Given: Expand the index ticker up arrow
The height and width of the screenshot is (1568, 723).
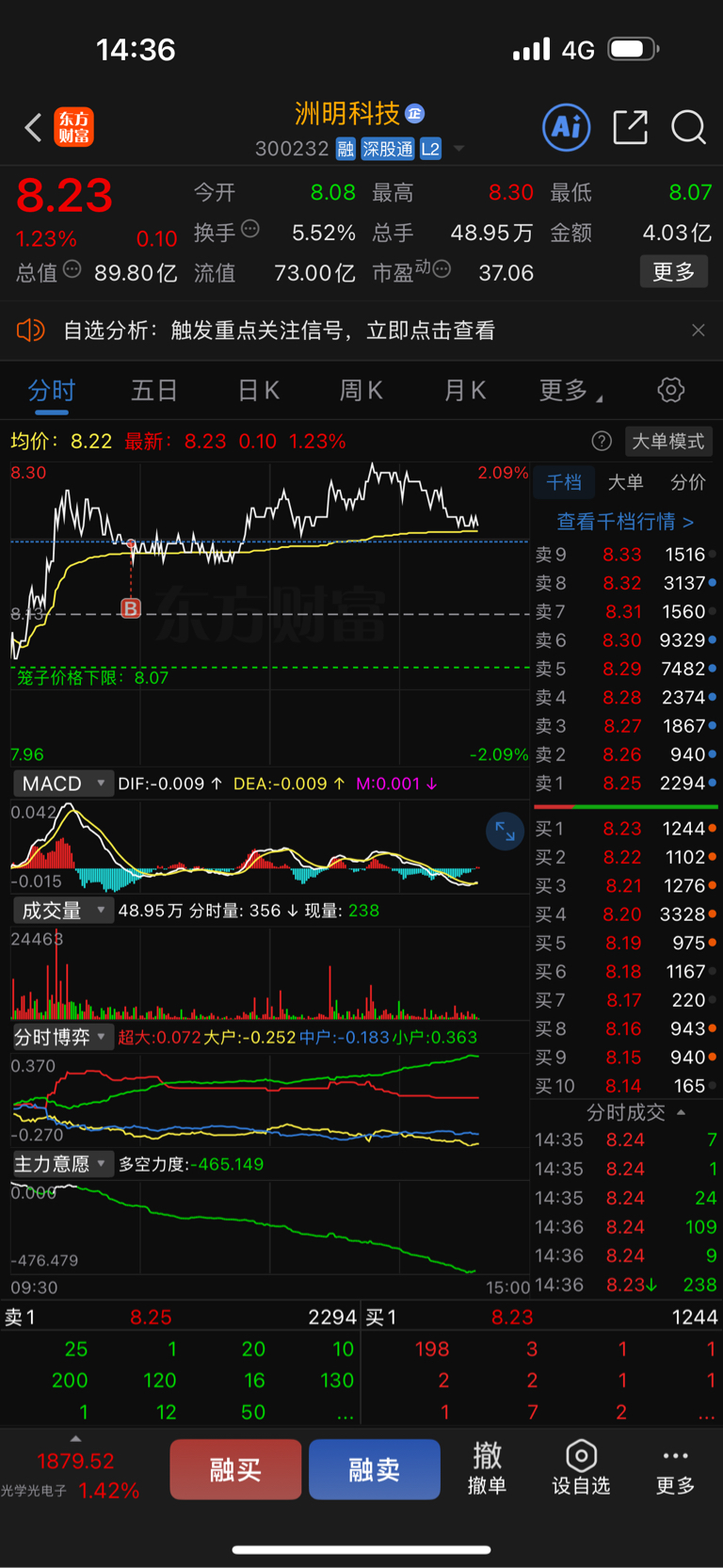Looking at the screenshot, I should pyautogui.click(x=75, y=1438).
